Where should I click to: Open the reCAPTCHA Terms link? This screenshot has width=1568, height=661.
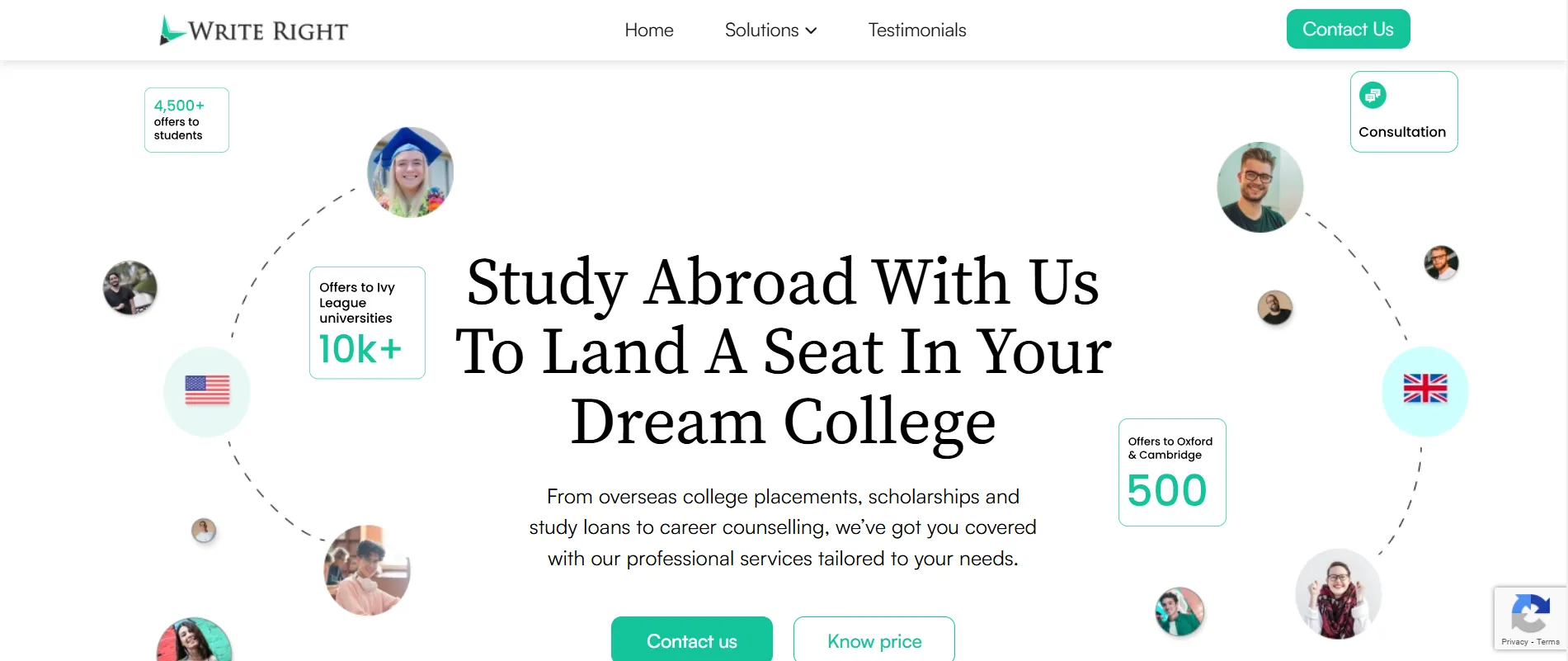pyautogui.click(x=1548, y=642)
